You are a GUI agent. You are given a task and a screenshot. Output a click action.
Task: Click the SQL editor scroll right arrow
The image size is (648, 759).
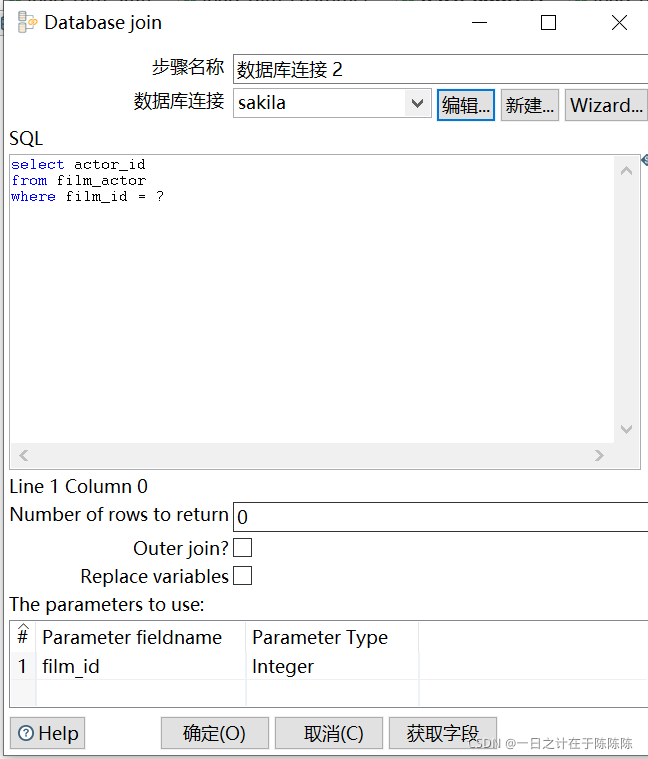pyautogui.click(x=599, y=455)
